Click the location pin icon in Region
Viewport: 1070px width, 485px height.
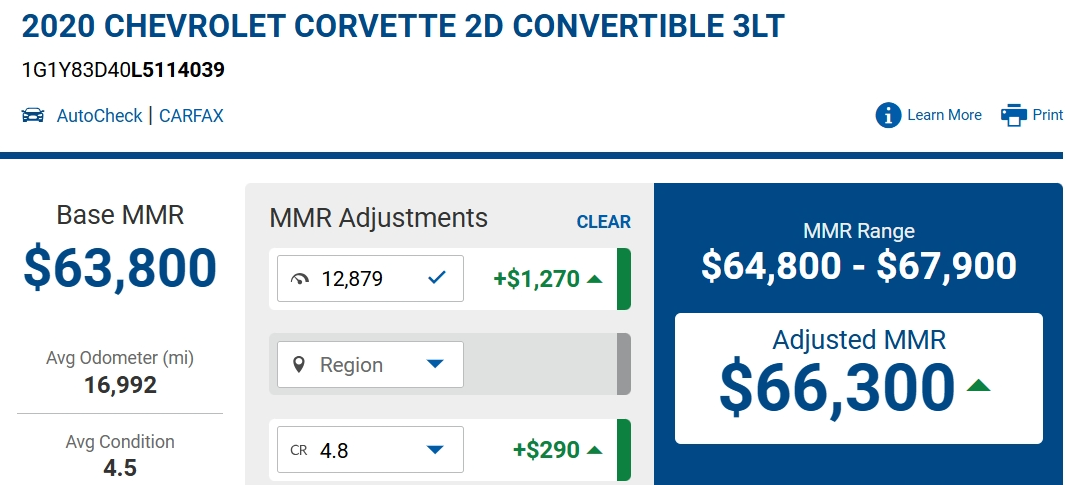(298, 365)
